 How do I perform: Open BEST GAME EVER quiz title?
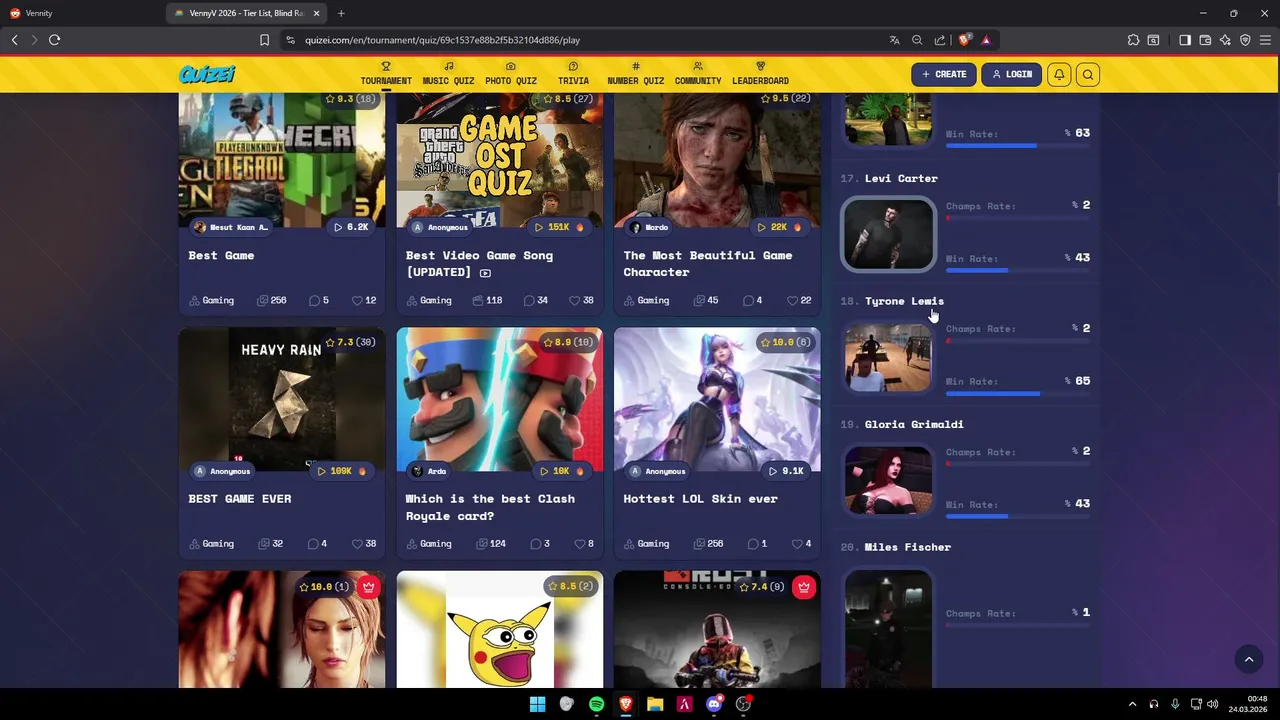240,498
